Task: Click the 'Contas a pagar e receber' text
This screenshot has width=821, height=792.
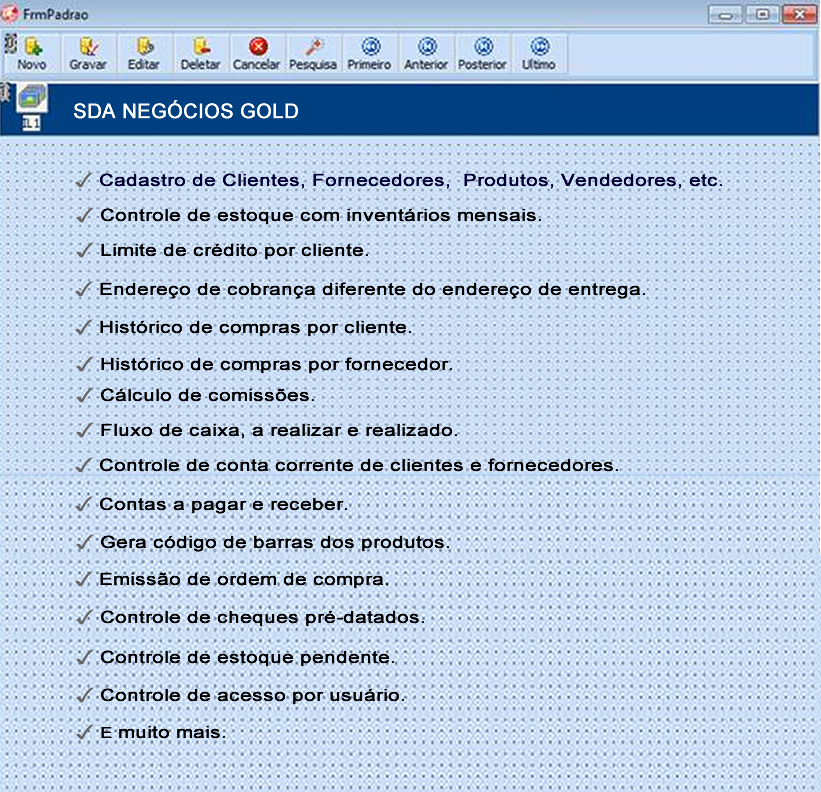Action: (x=224, y=505)
